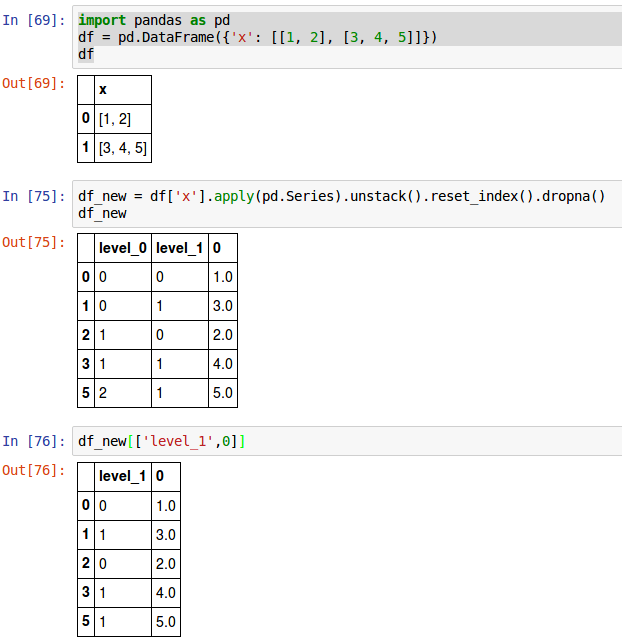Viewport: 622px width, 644px height.
Task: Click 'pd.DataFrame' in the In [69] cell
Action: pos(166,37)
